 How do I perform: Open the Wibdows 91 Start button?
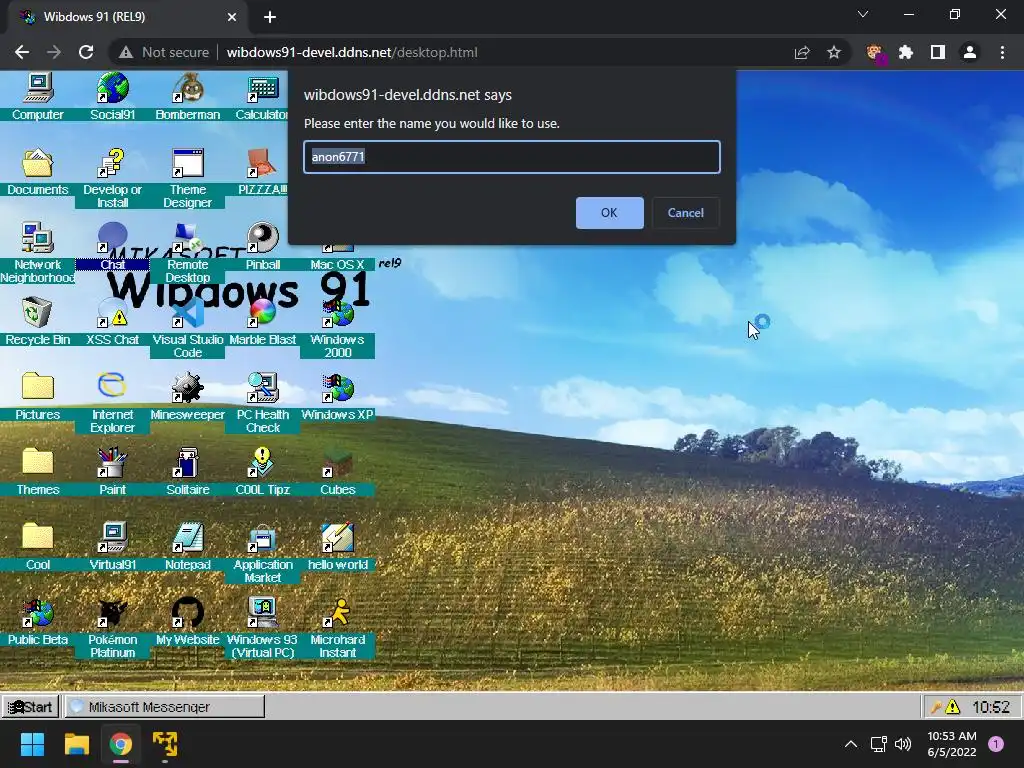(31, 707)
